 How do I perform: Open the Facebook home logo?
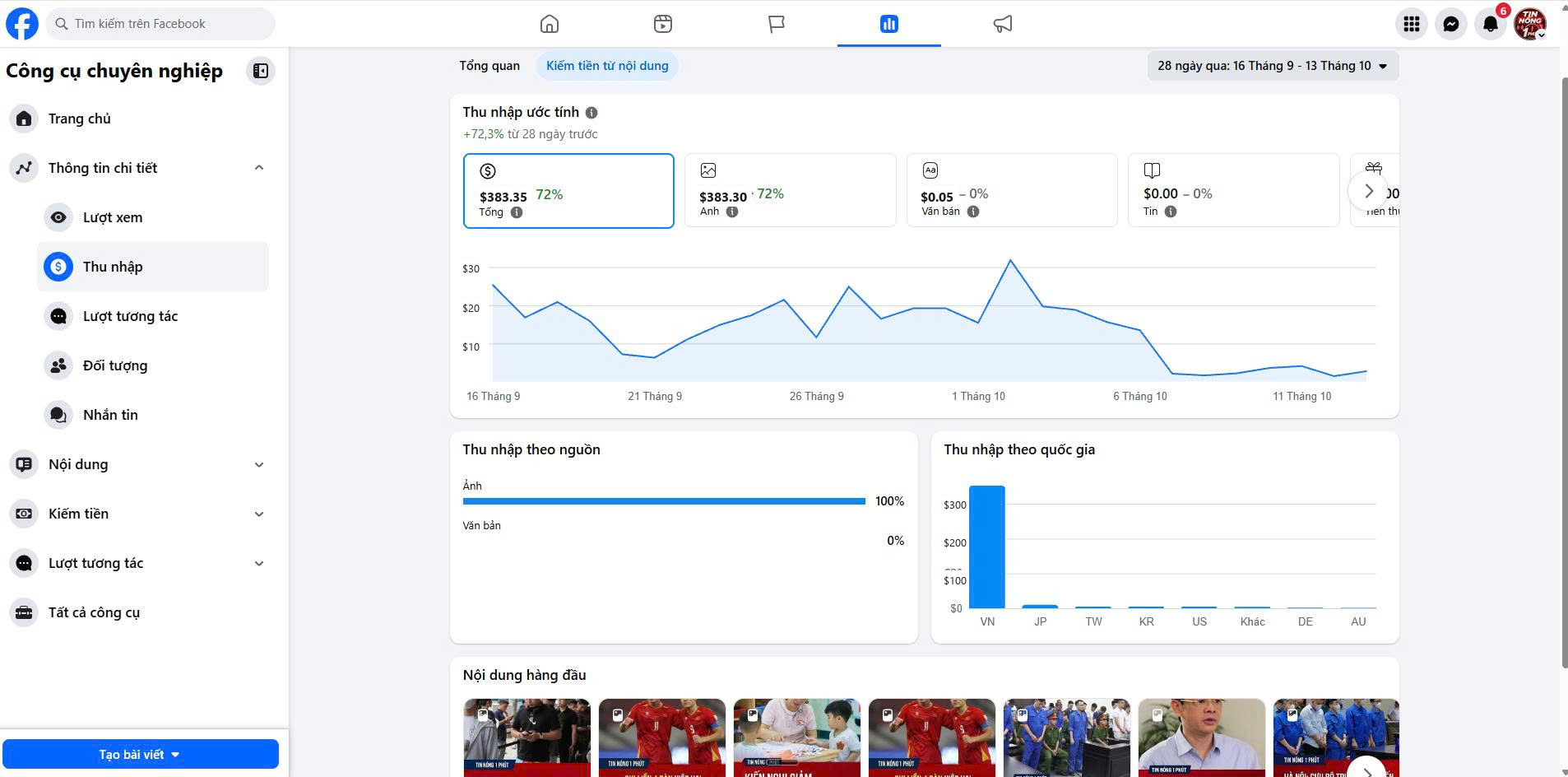coord(22,24)
